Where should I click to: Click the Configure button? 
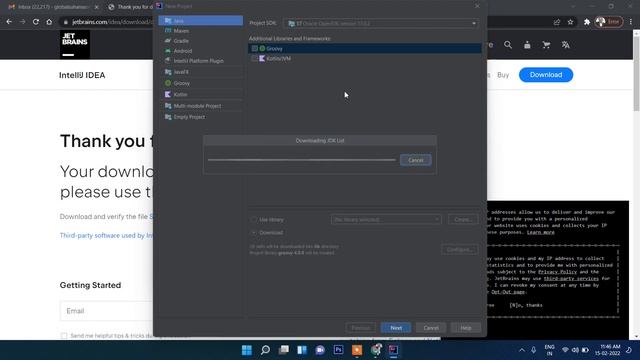(x=460, y=249)
